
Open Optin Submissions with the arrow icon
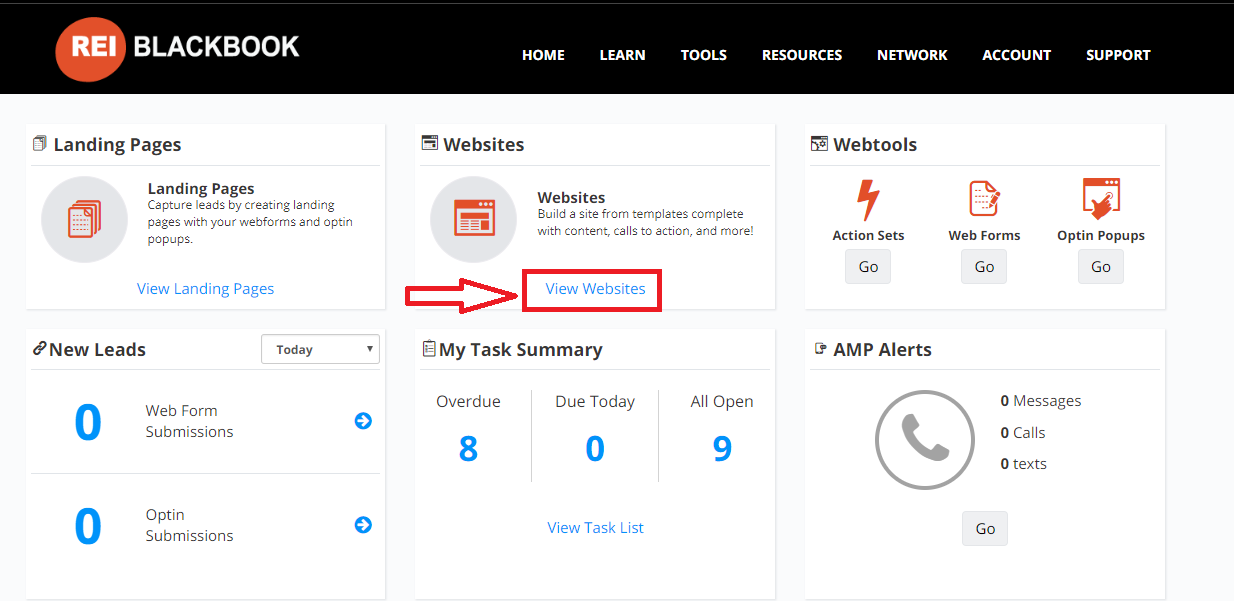click(363, 525)
